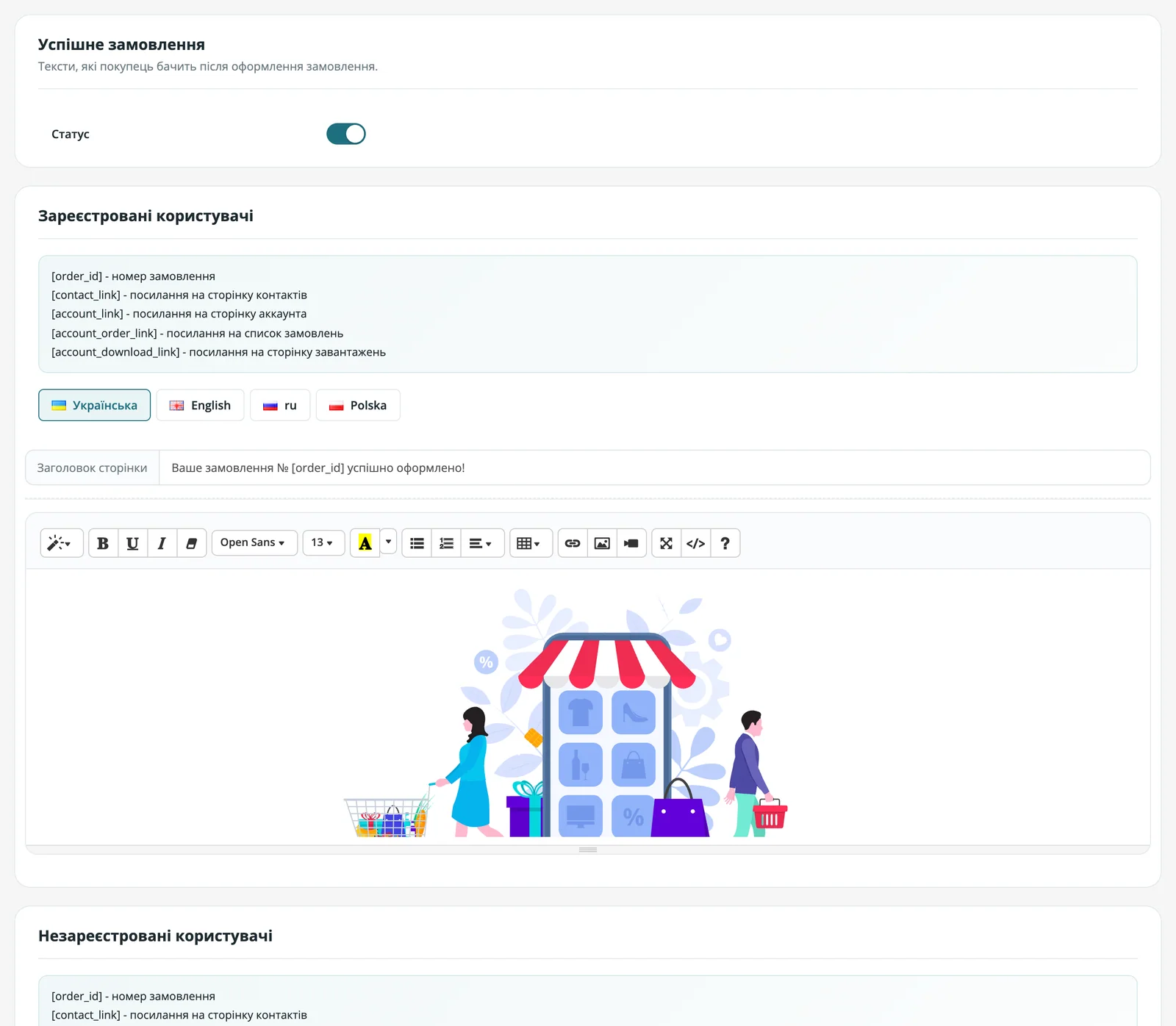Select the Українська language tab
Image resolution: width=1176 pixels, height=1026 pixels.
pos(94,405)
